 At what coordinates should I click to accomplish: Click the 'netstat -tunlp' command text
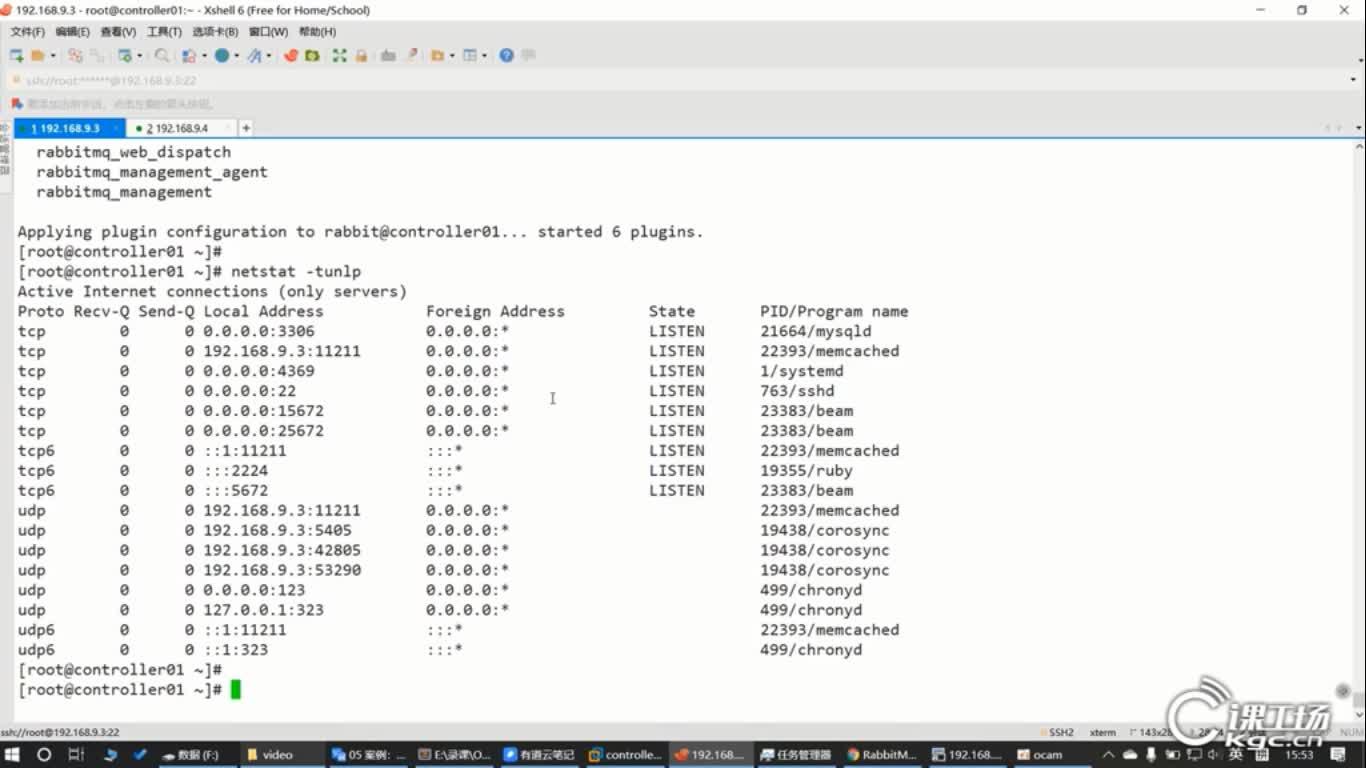(296, 272)
